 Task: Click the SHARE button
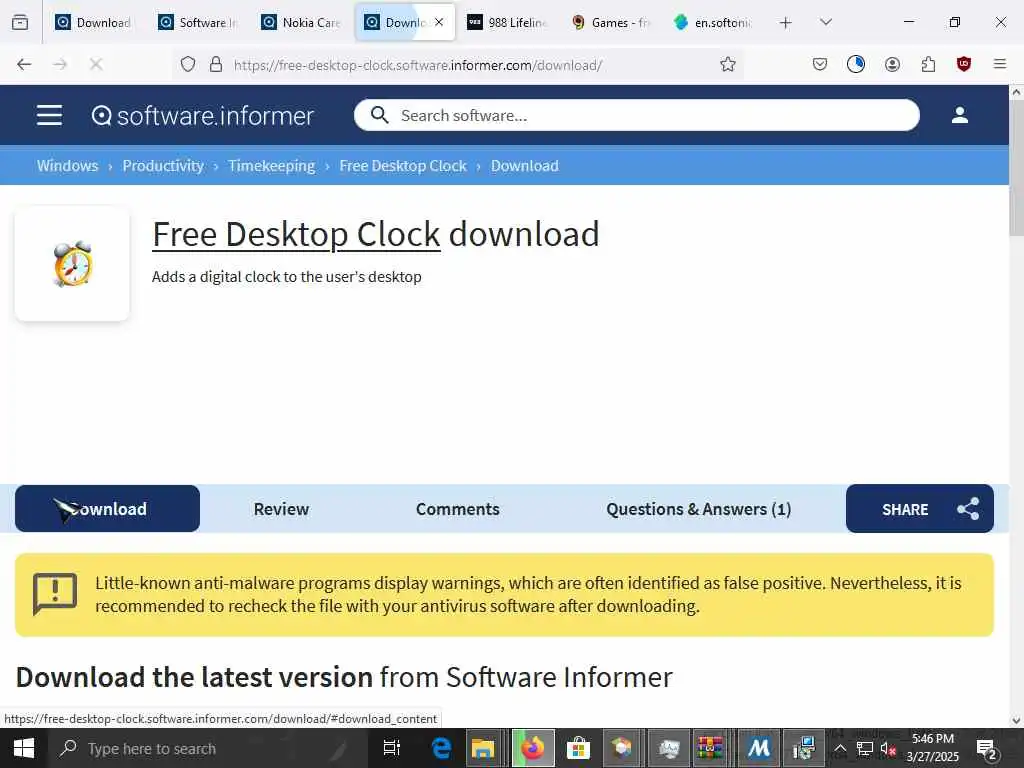point(920,509)
